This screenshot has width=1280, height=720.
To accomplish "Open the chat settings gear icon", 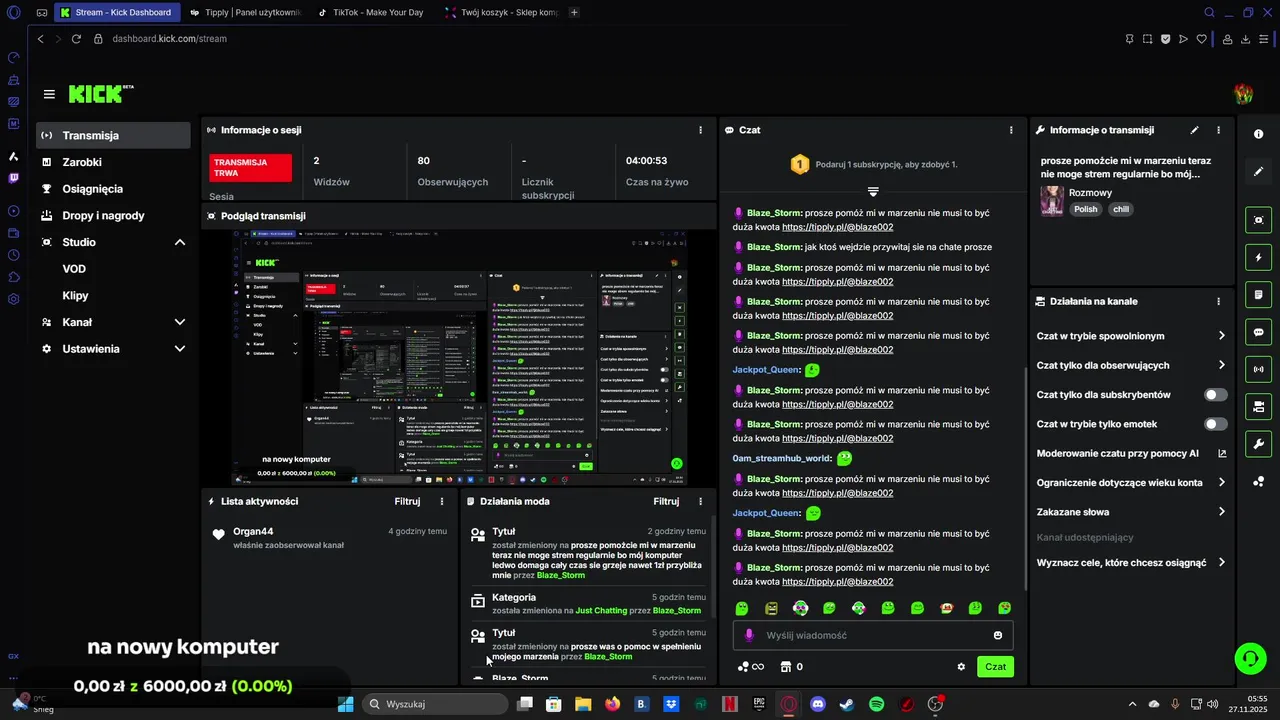I will pos(961,667).
